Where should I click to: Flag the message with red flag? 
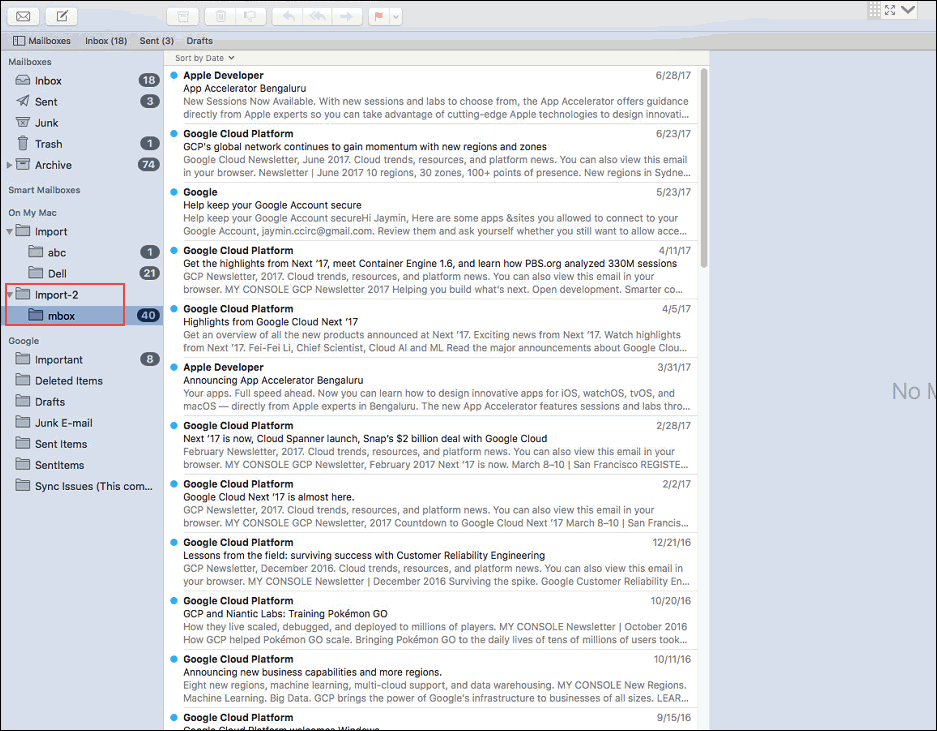click(380, 16)
